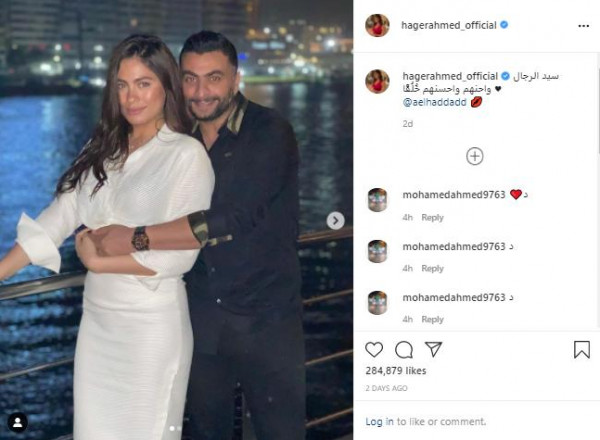The image size is (600, 440).
Task: Open the three-dot more options menu
Action: [x=583, y=26]
